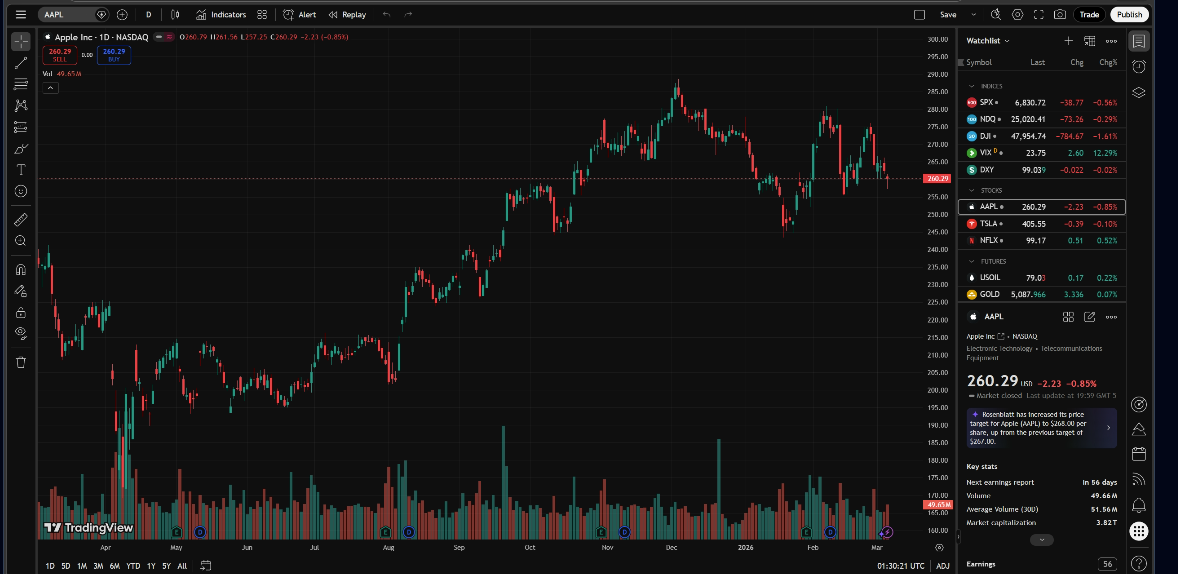Screen dimensions: 1178x574
Task: Open the quick search magnifier icon
Action: pos(995,14)
